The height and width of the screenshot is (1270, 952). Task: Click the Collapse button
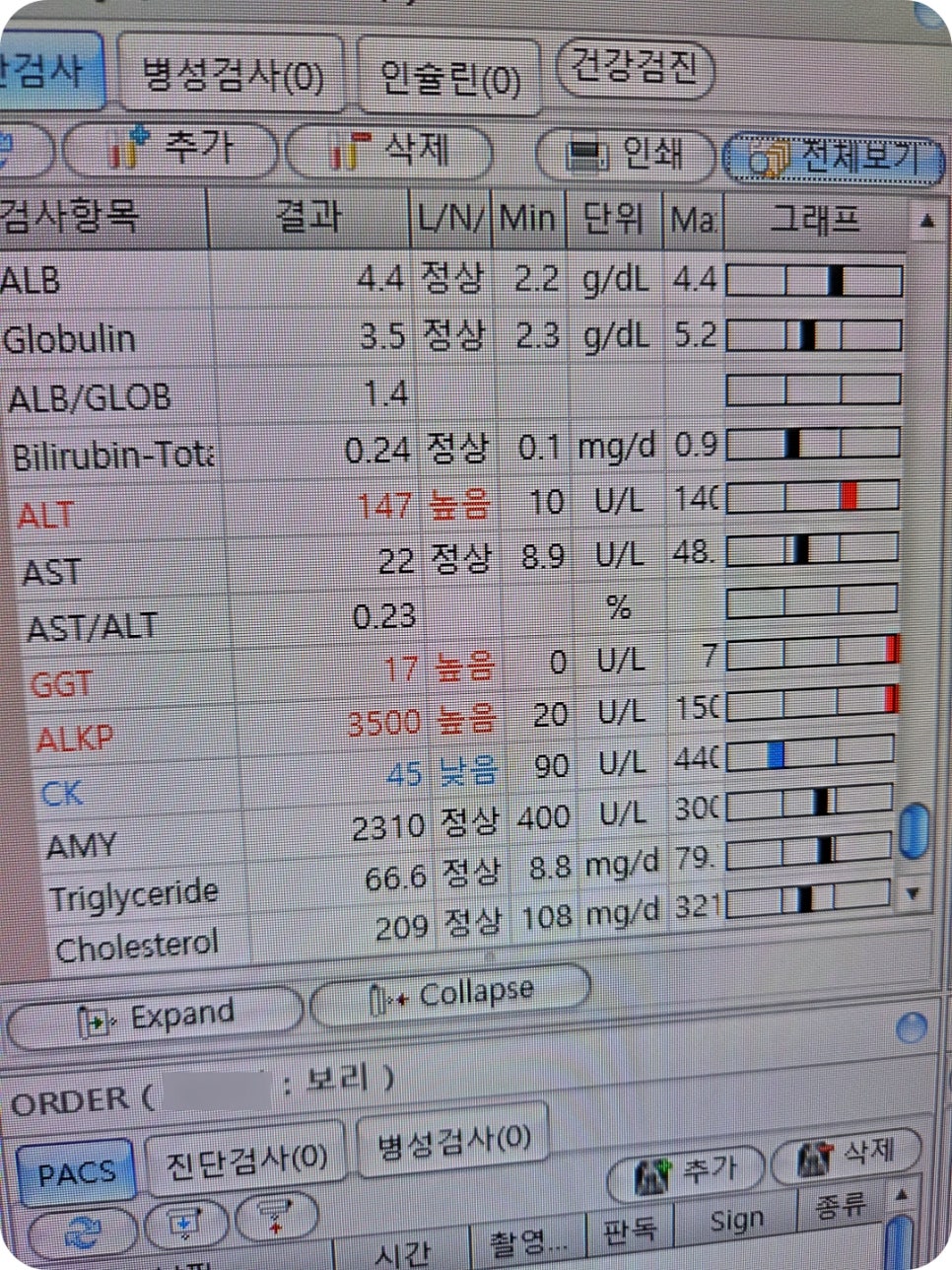click(450, 995)
